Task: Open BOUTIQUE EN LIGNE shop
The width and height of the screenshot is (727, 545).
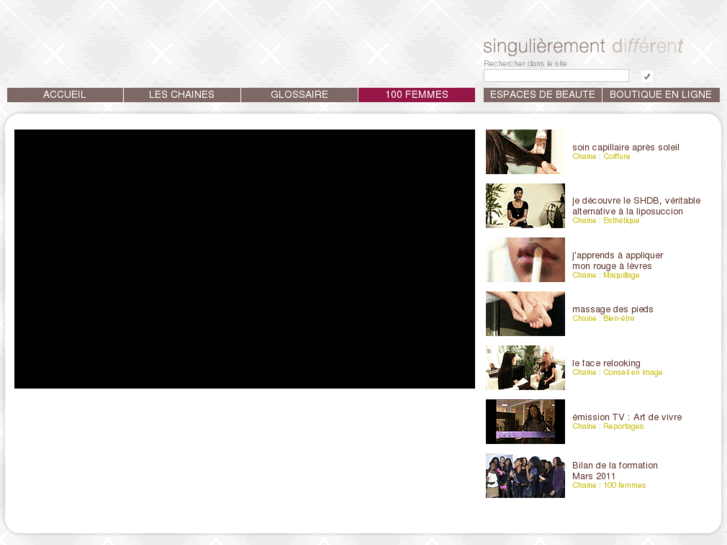Action: tap(661, 95)
